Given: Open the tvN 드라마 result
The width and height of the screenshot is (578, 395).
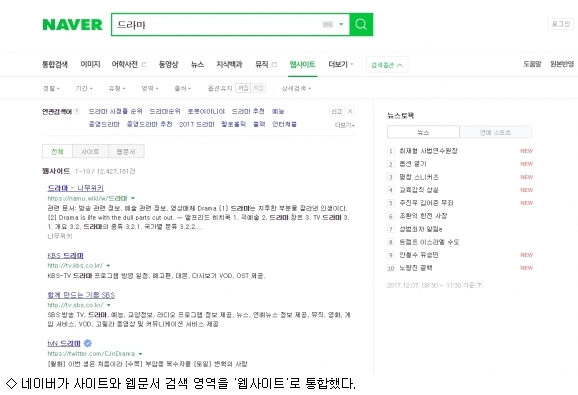Looking at the screenshot, I should (x=64, y=343).
